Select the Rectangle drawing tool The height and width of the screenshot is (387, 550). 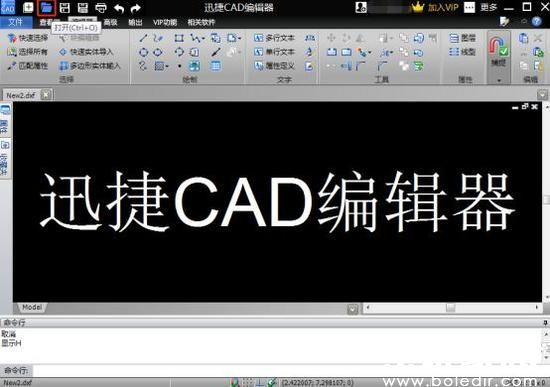tap(179, 38)
